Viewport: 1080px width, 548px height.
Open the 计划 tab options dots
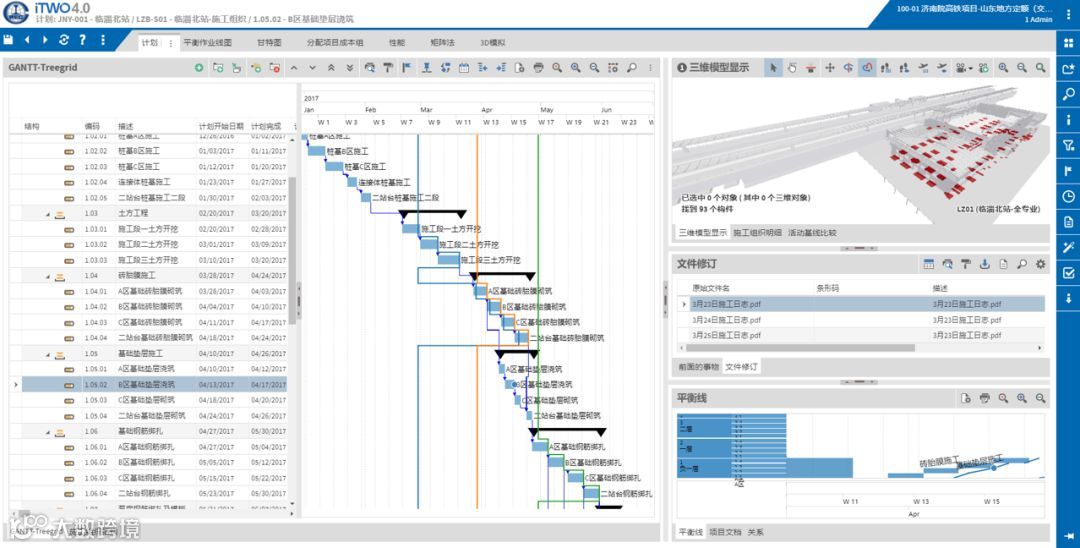tap(171, 43)
